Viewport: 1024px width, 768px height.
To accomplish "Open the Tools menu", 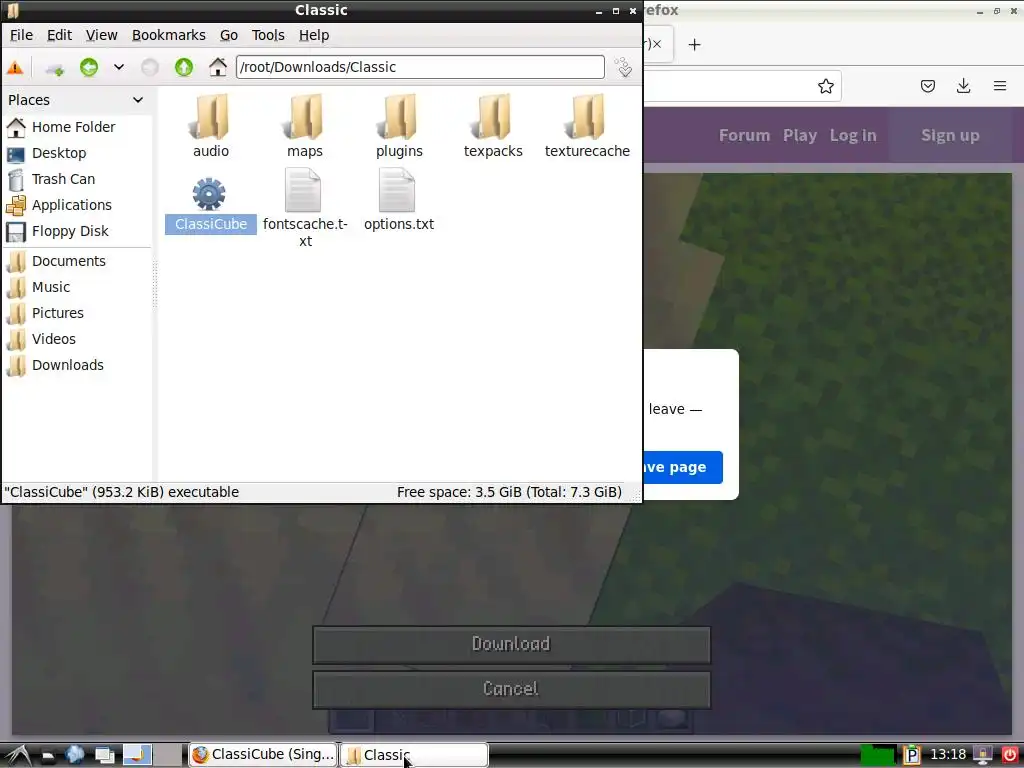I will pyautogui.click(x=268, y=35).
